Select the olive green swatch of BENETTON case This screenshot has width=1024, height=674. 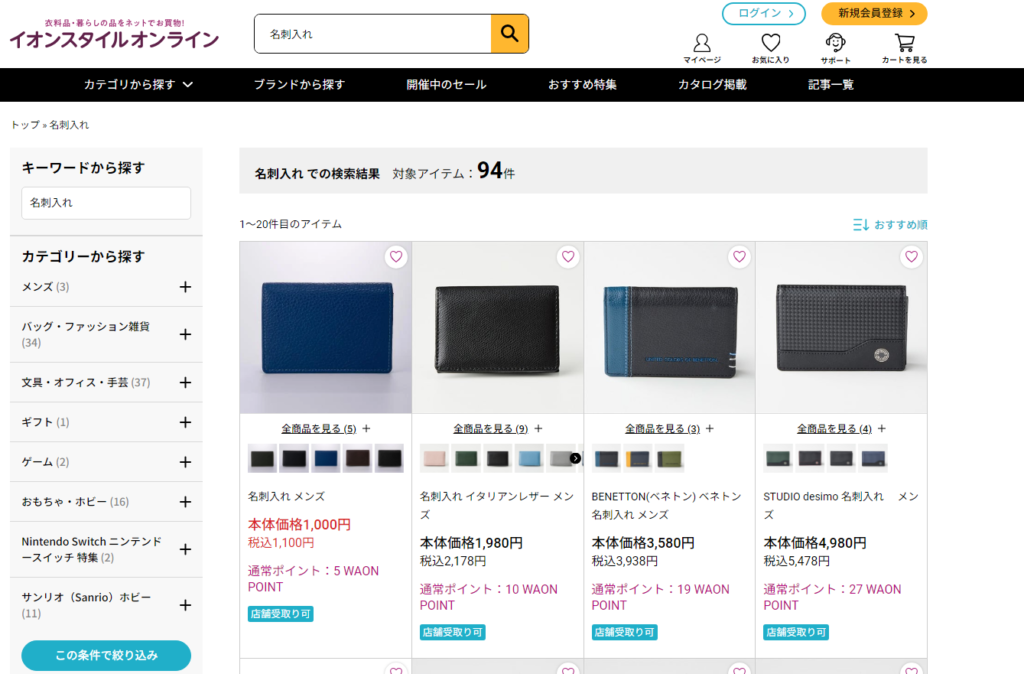pos(670,458)
